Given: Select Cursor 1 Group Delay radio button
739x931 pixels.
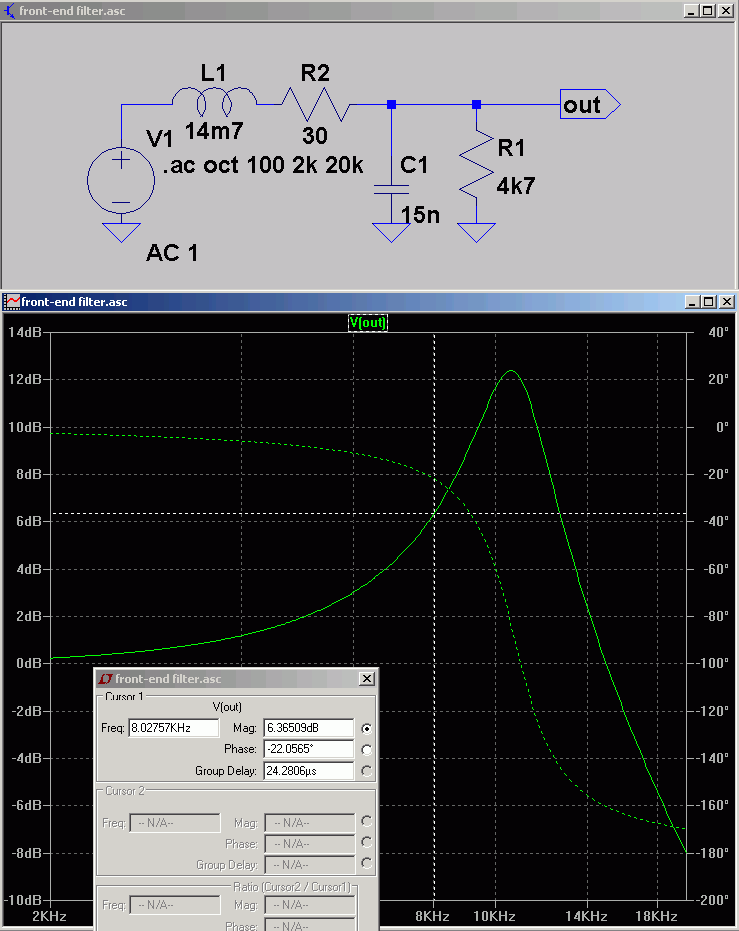Looking at the screenshot, I should click(367, 770).
